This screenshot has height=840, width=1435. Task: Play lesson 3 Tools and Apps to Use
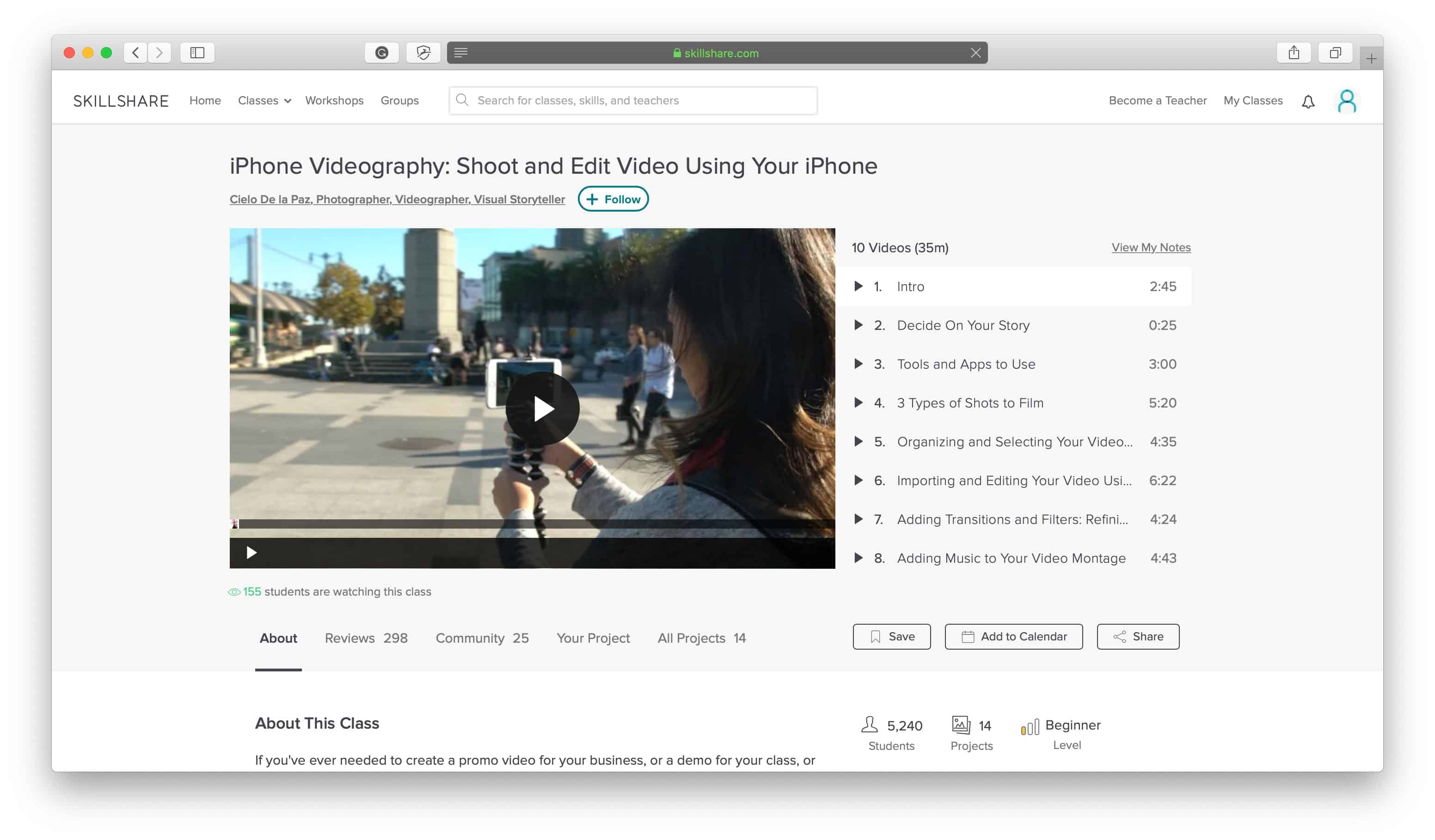pos(1014,364)
